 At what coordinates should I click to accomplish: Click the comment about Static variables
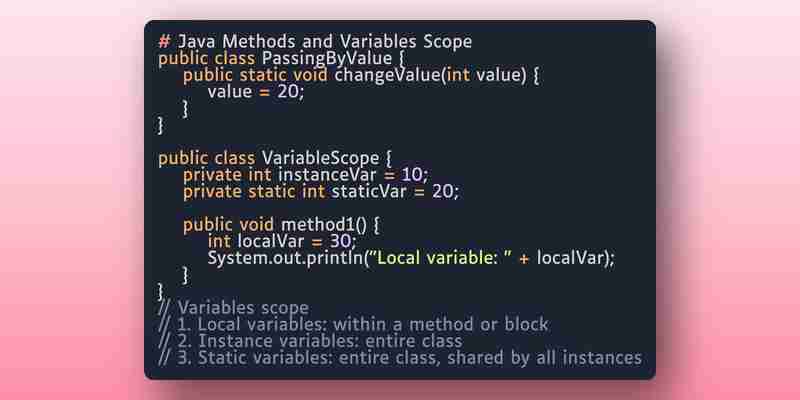pyautogui.click(x=400, y=358)
